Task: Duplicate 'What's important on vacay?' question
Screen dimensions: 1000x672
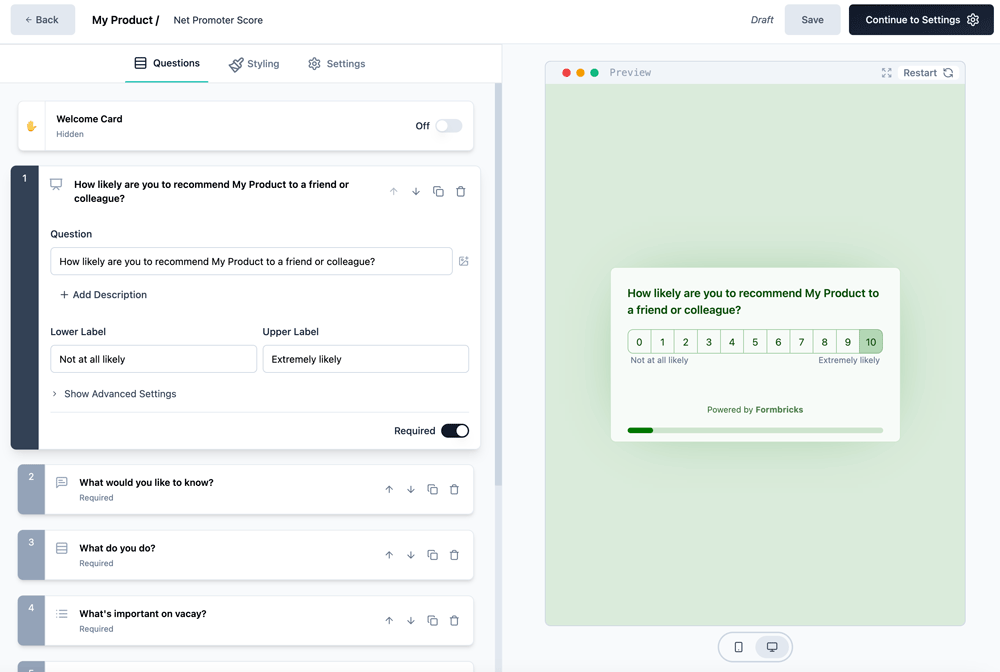Action: point(432,621)
